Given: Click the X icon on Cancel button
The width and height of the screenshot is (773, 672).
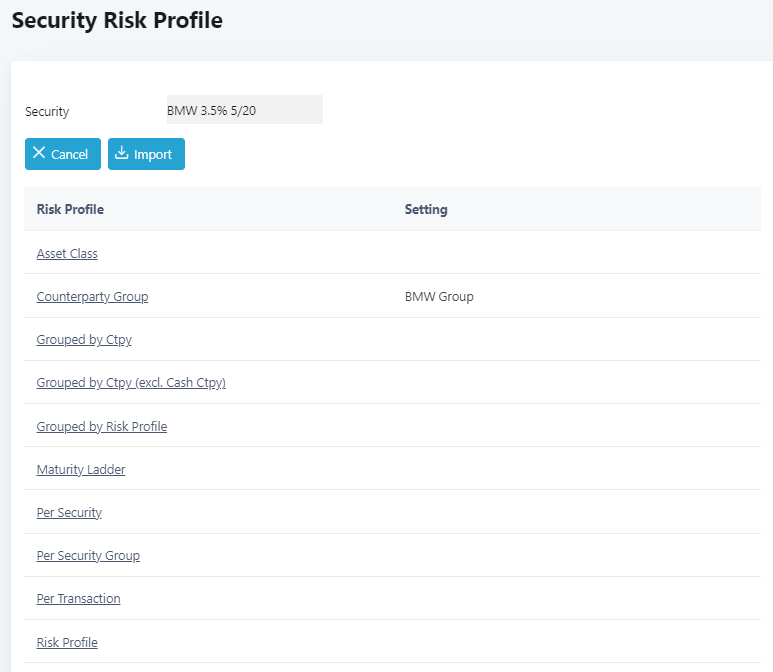Looking at the screenshot, I should pos(39,153).
